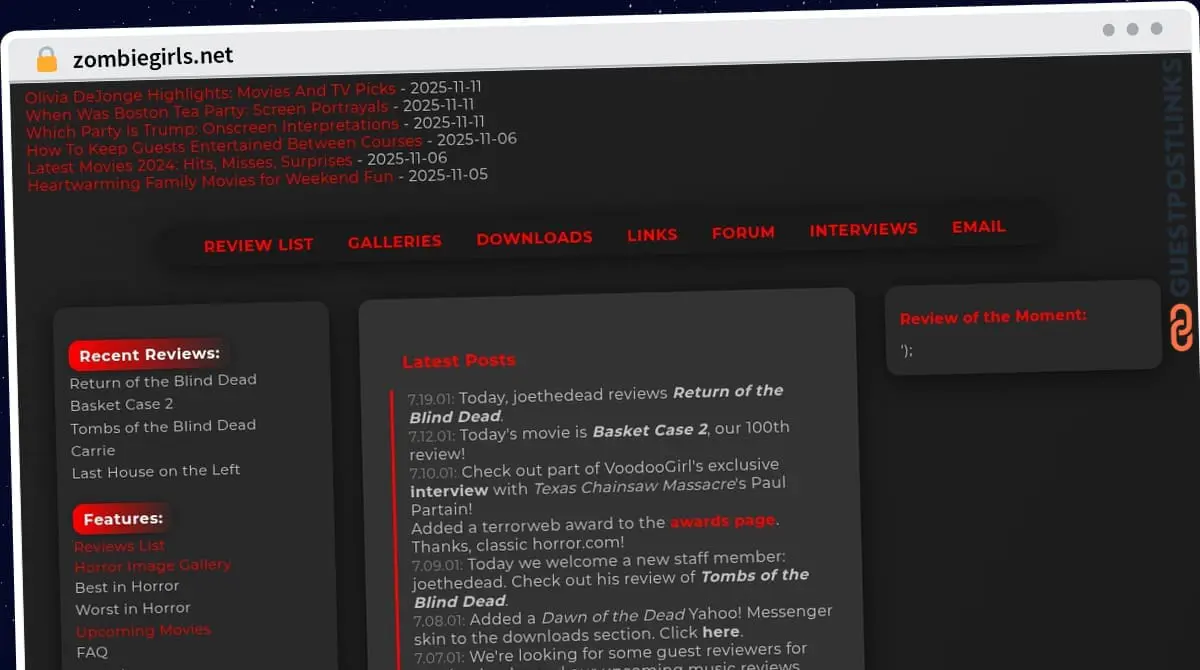Click the orange chain link icon
1200x670 pixels.
1181,329
